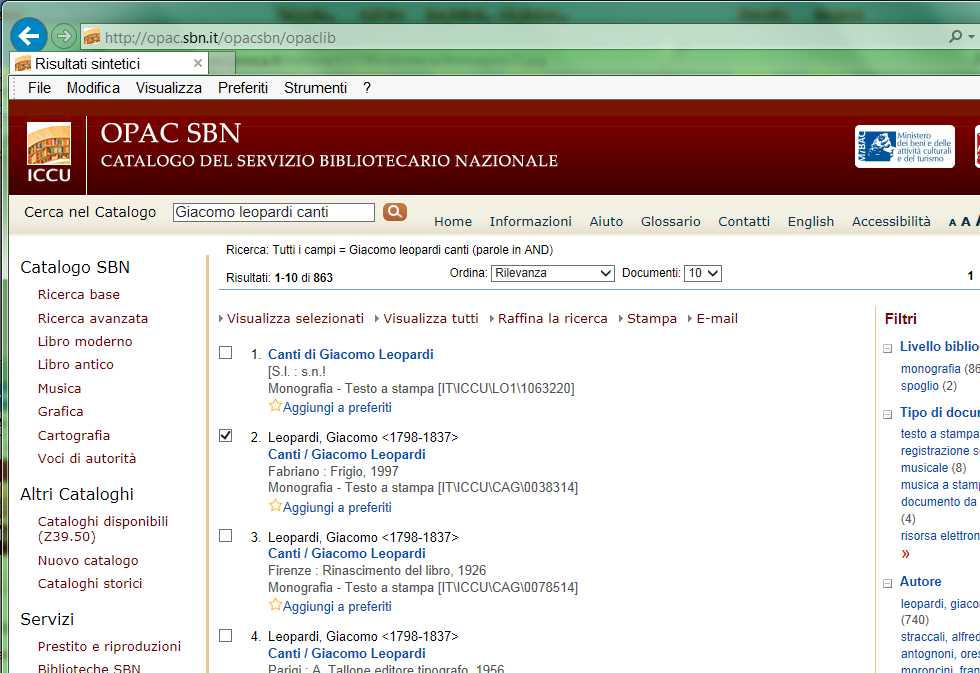Viewport: 980px width, 673px height.
Task: Open the address bar search dropdown arrow
Action: click(x=972, y=37)
